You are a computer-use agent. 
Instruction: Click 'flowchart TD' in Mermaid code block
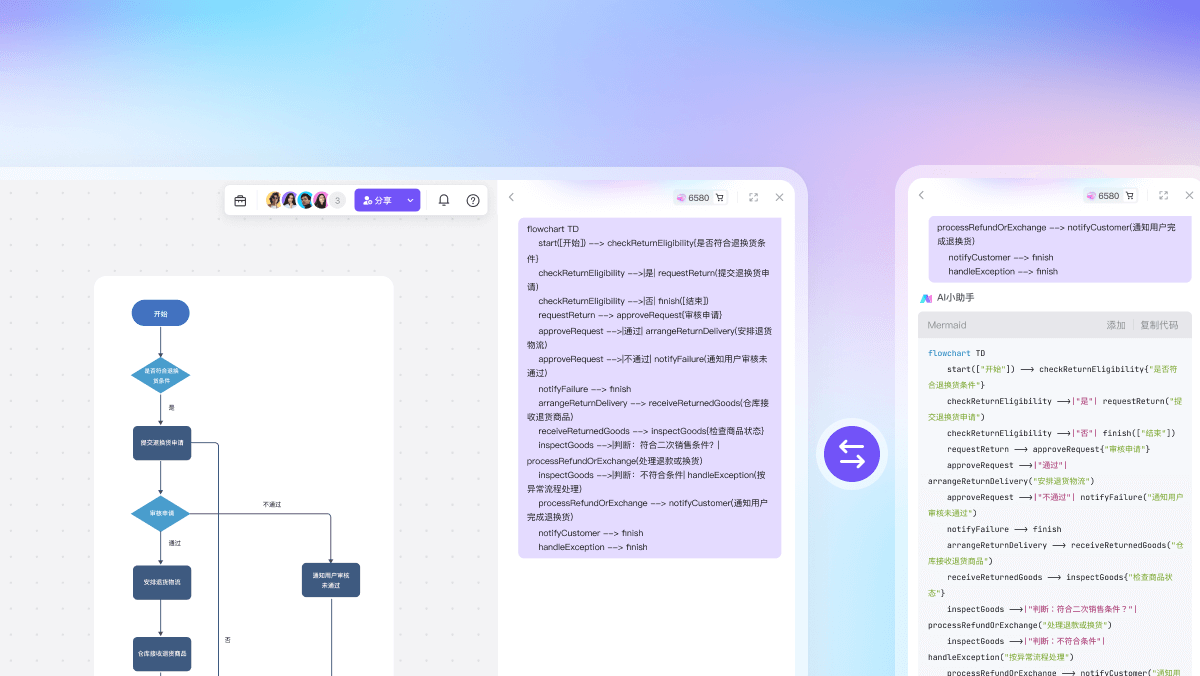coord(956,353)
